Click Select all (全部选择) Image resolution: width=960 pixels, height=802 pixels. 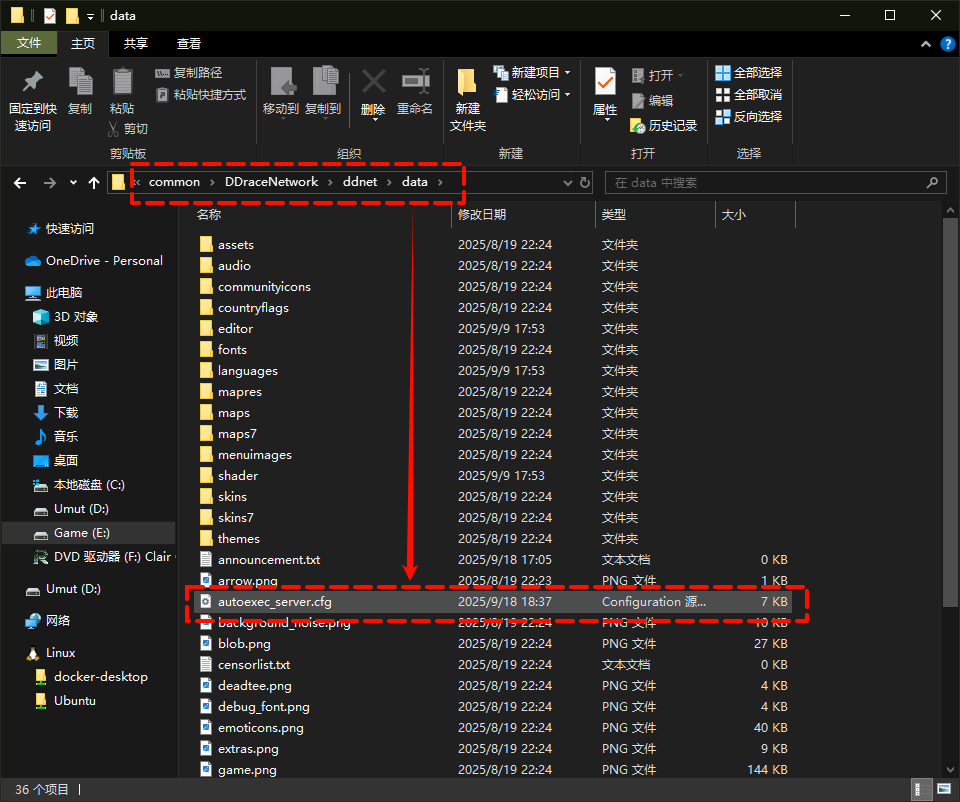[749, 73]
